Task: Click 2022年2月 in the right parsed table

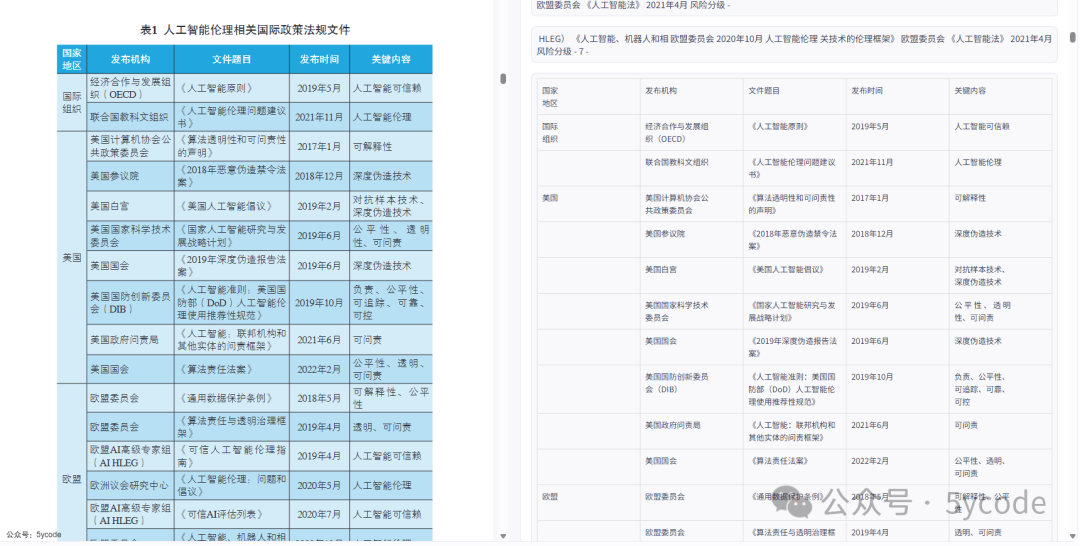Action: 869,461
